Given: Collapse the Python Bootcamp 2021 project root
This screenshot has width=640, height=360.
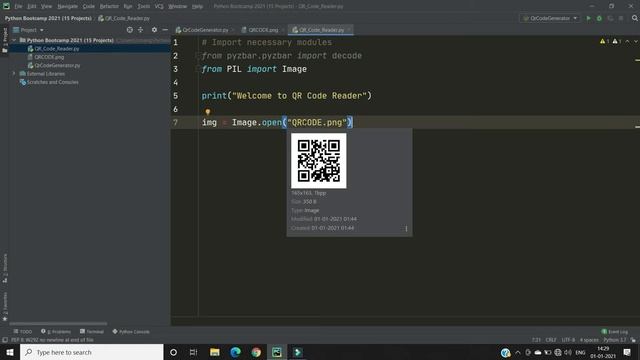Looking at the screenshot, I should 14,40.
